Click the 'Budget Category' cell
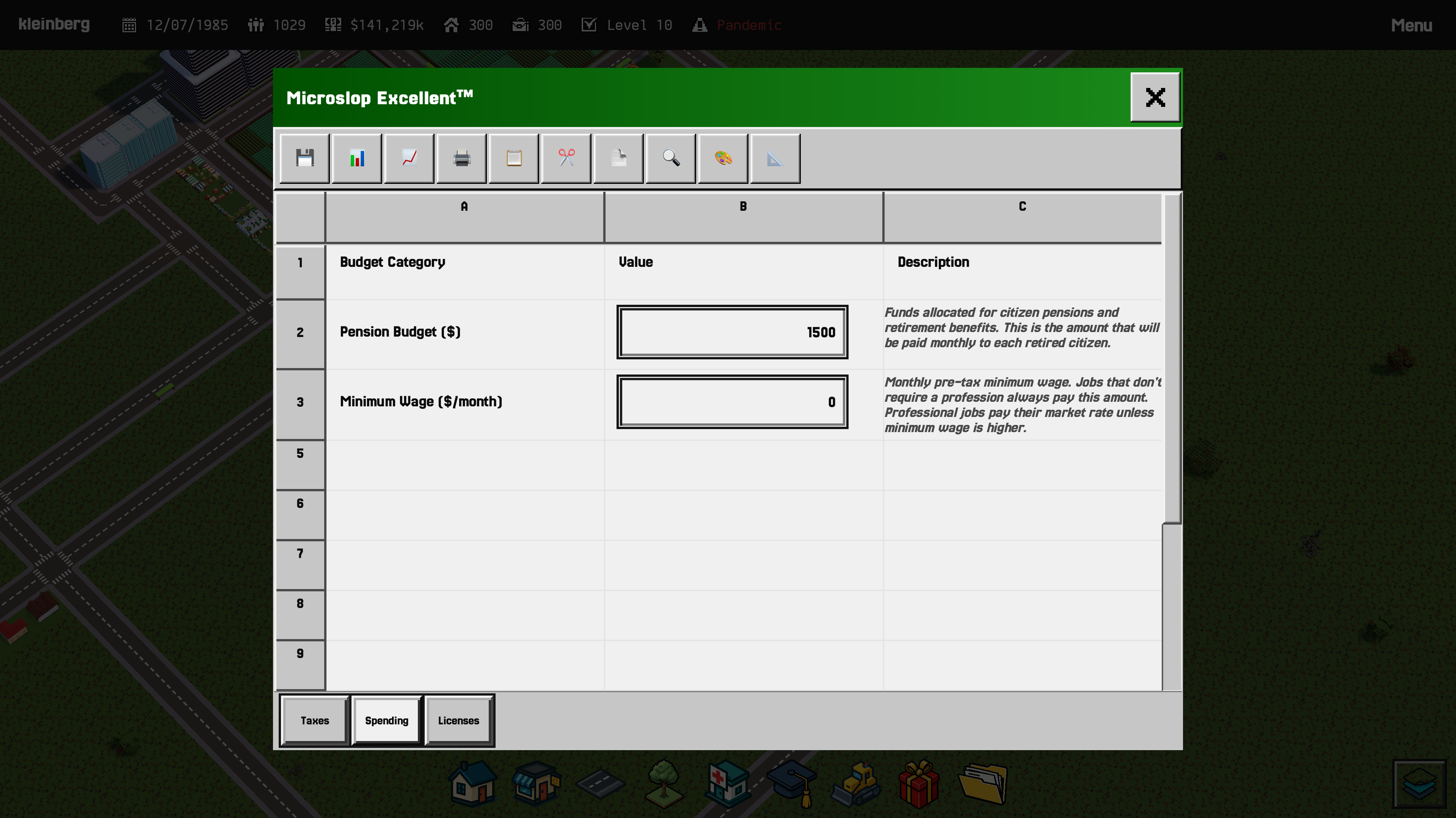Viewport: 1456px width, 818px height. click(x=464, y=272)
